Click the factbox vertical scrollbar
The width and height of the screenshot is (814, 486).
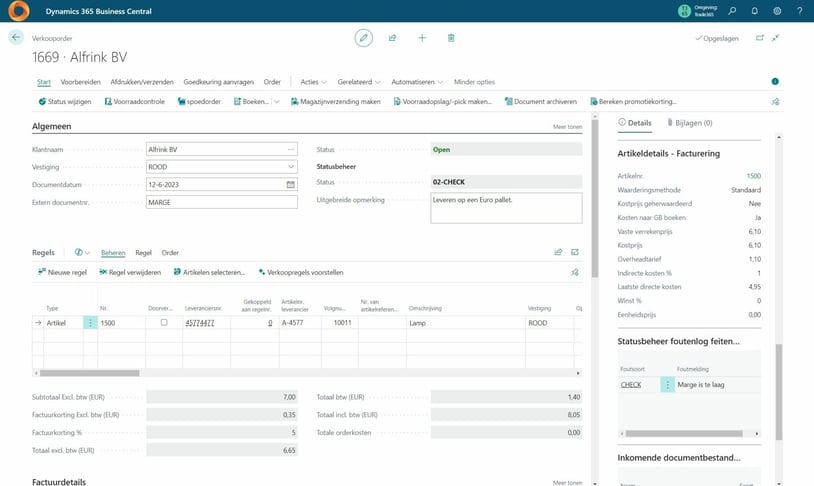(x=779, y=392)
